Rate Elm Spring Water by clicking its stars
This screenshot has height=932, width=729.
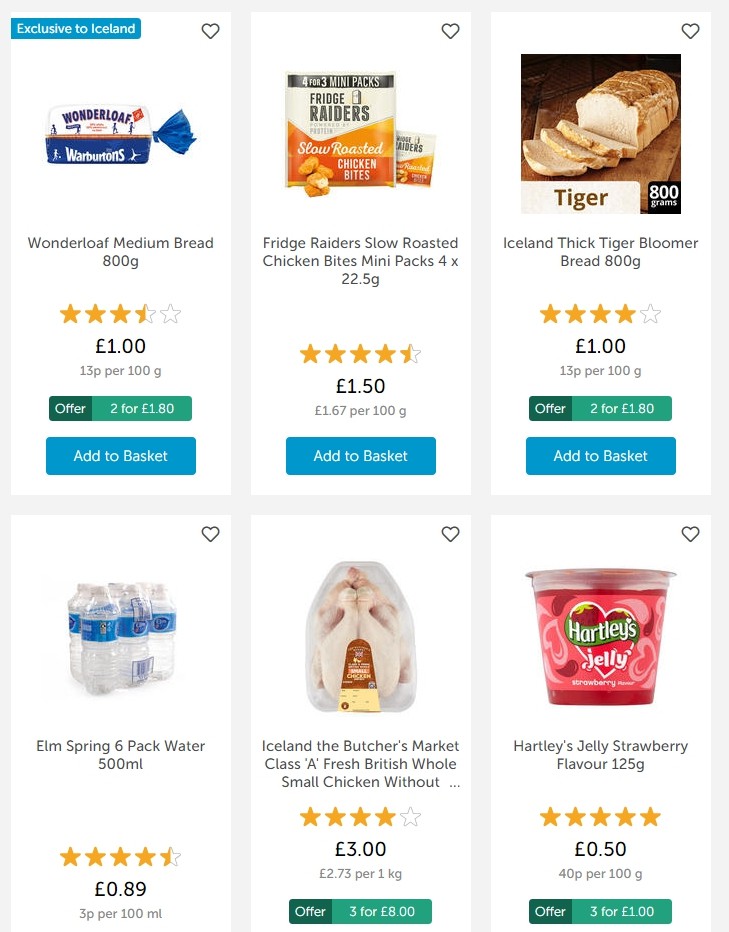click(120, 856)
